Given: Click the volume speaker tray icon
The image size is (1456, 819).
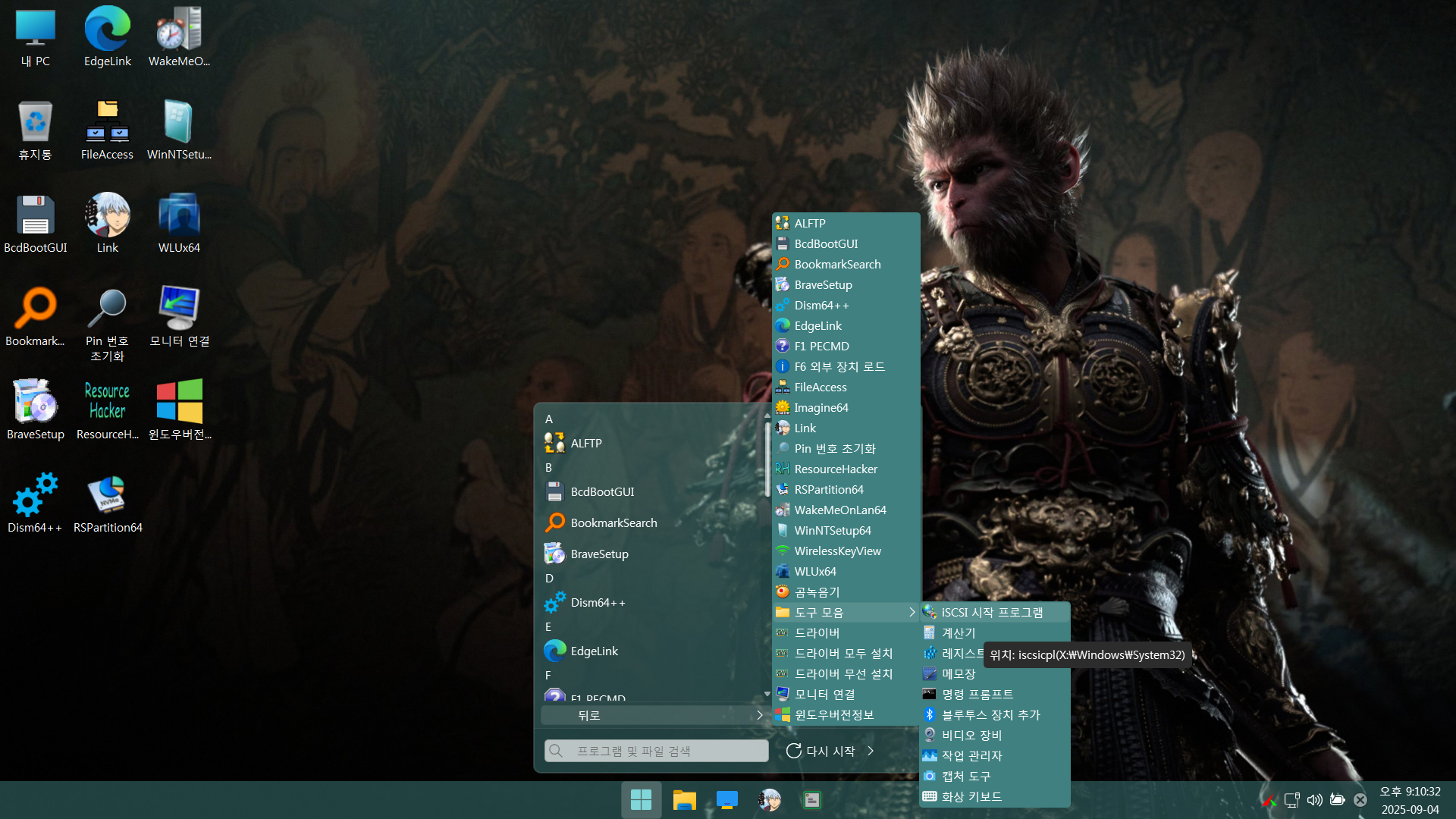Looking at the screenshot, I should pyautogui.click(x=1314, y=800).
